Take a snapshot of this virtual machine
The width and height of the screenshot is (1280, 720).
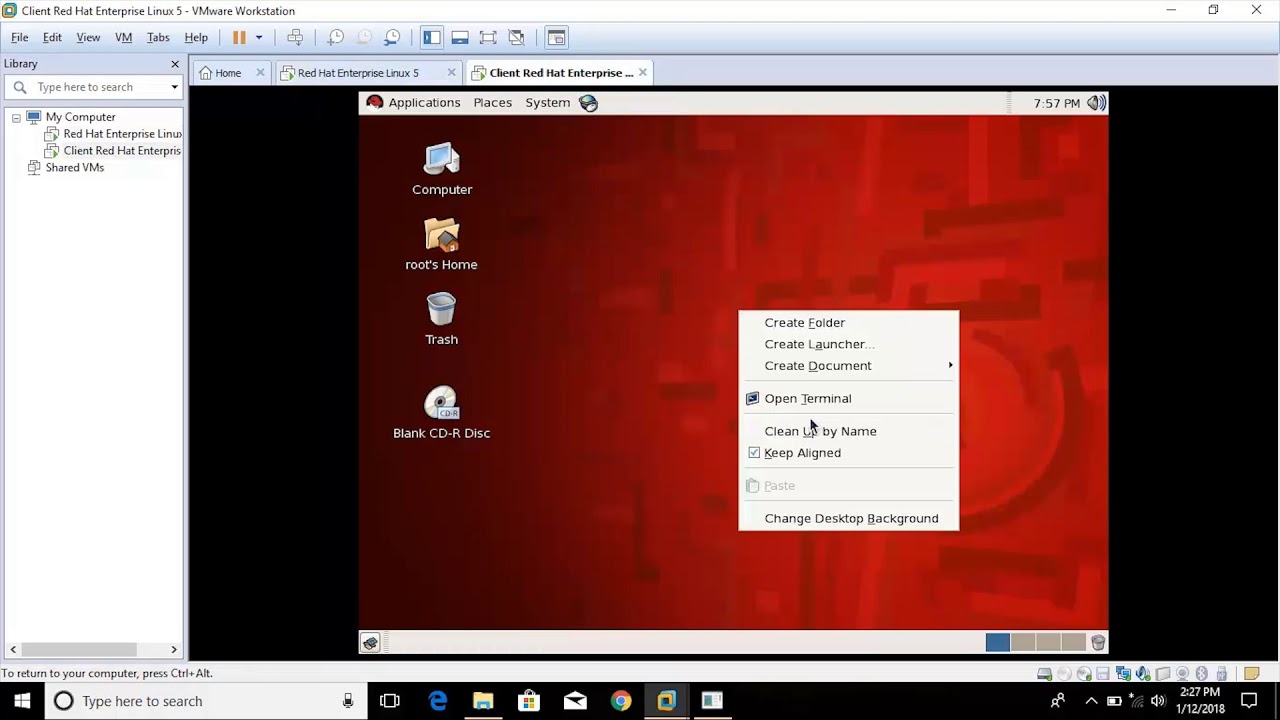[x=336, y=38]
